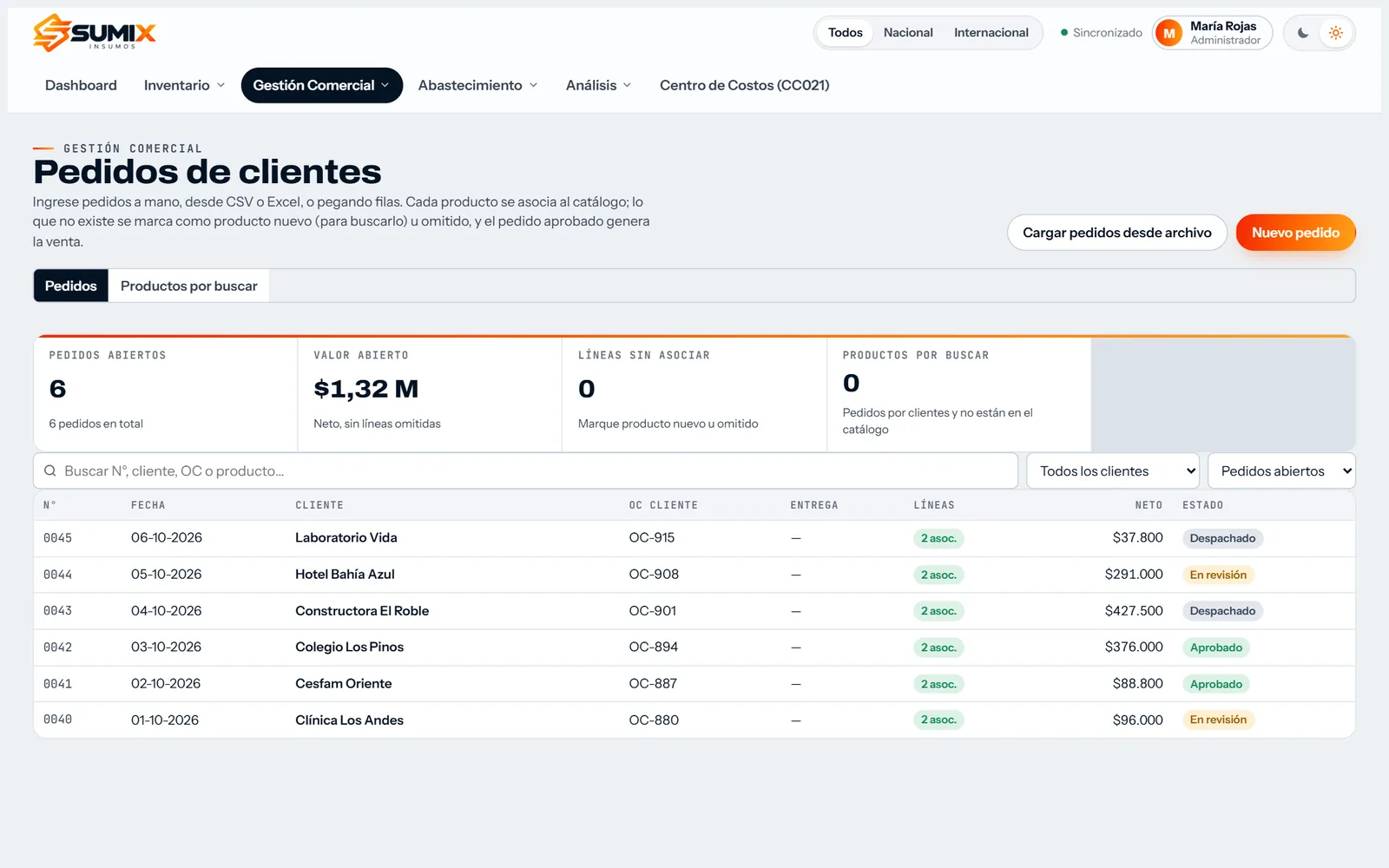This screenshot has height=868, width=1389.
Task: Click the Valor abierto $1,32 M card
Action: pyautogui.click(x=430, y=394)
